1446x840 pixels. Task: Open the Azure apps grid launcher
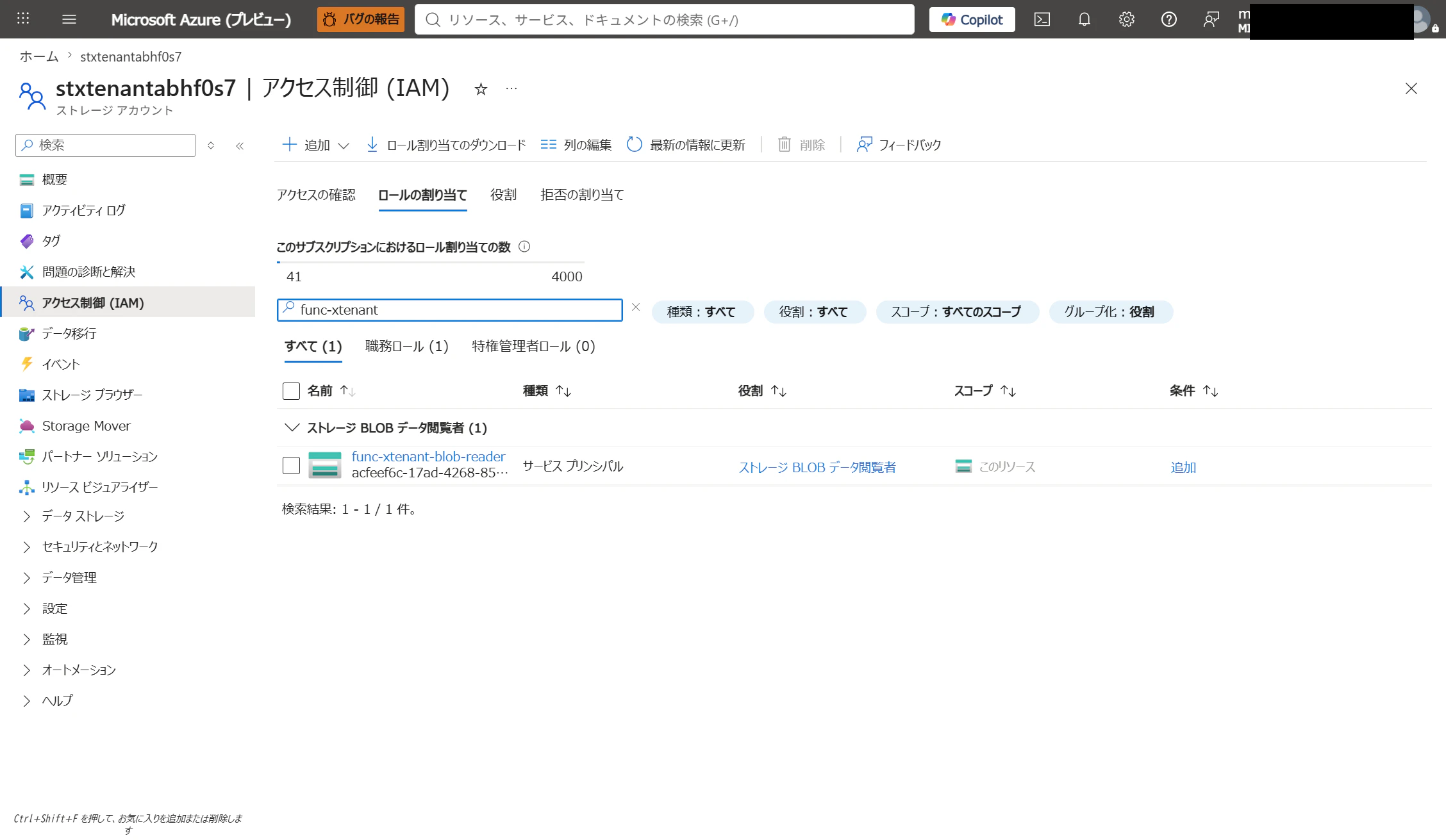(23, 19)
